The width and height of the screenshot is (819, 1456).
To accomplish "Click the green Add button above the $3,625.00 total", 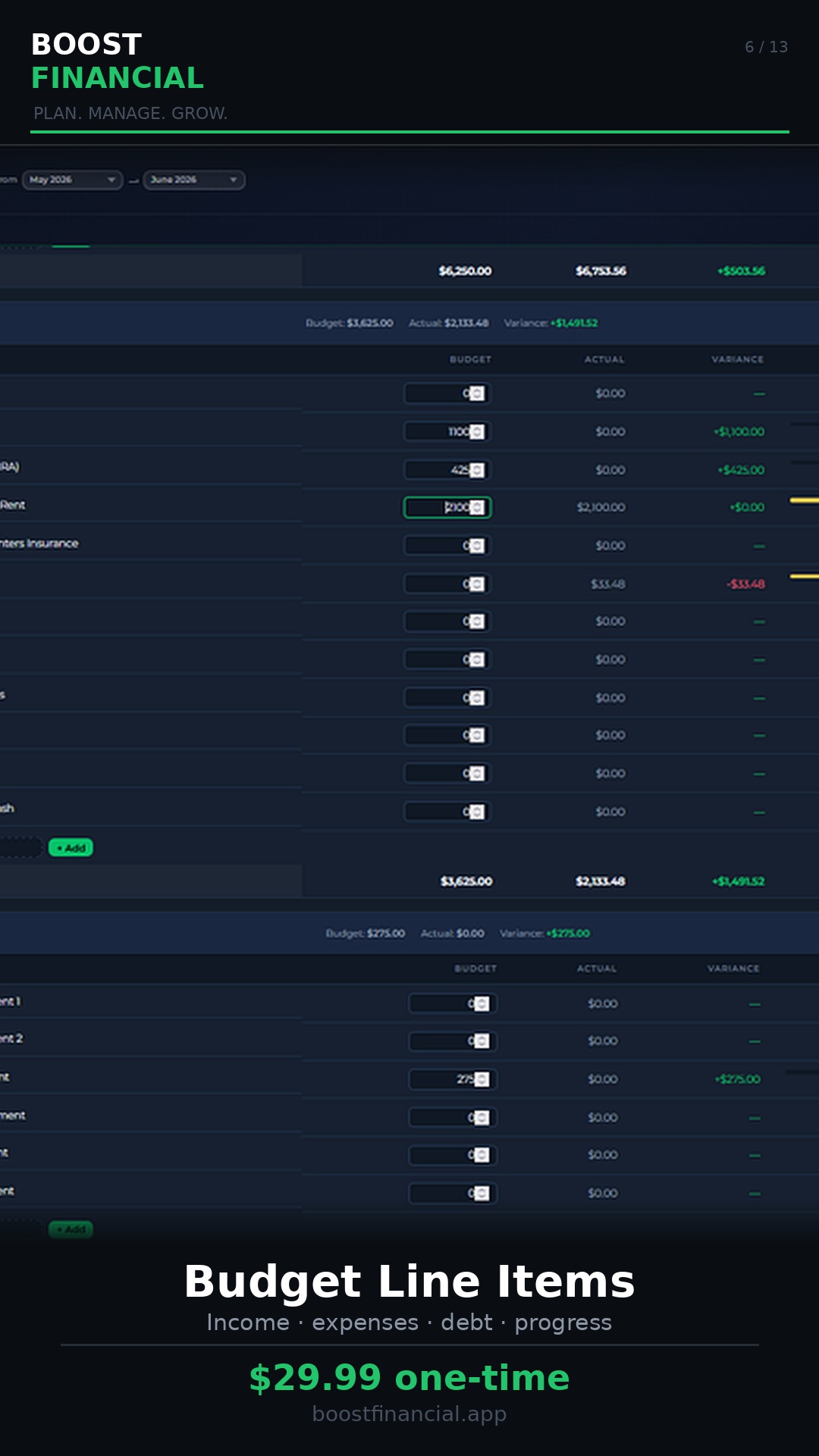I will pos(71,848).
